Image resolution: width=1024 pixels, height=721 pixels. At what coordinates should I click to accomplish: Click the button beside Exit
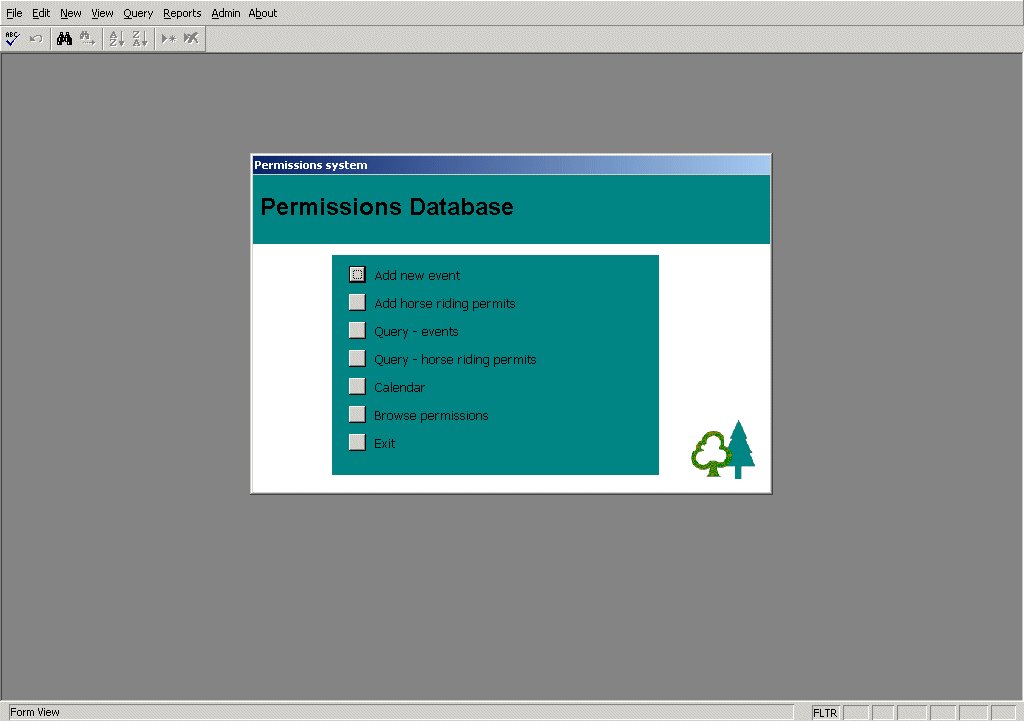click(x=357, y=443)
